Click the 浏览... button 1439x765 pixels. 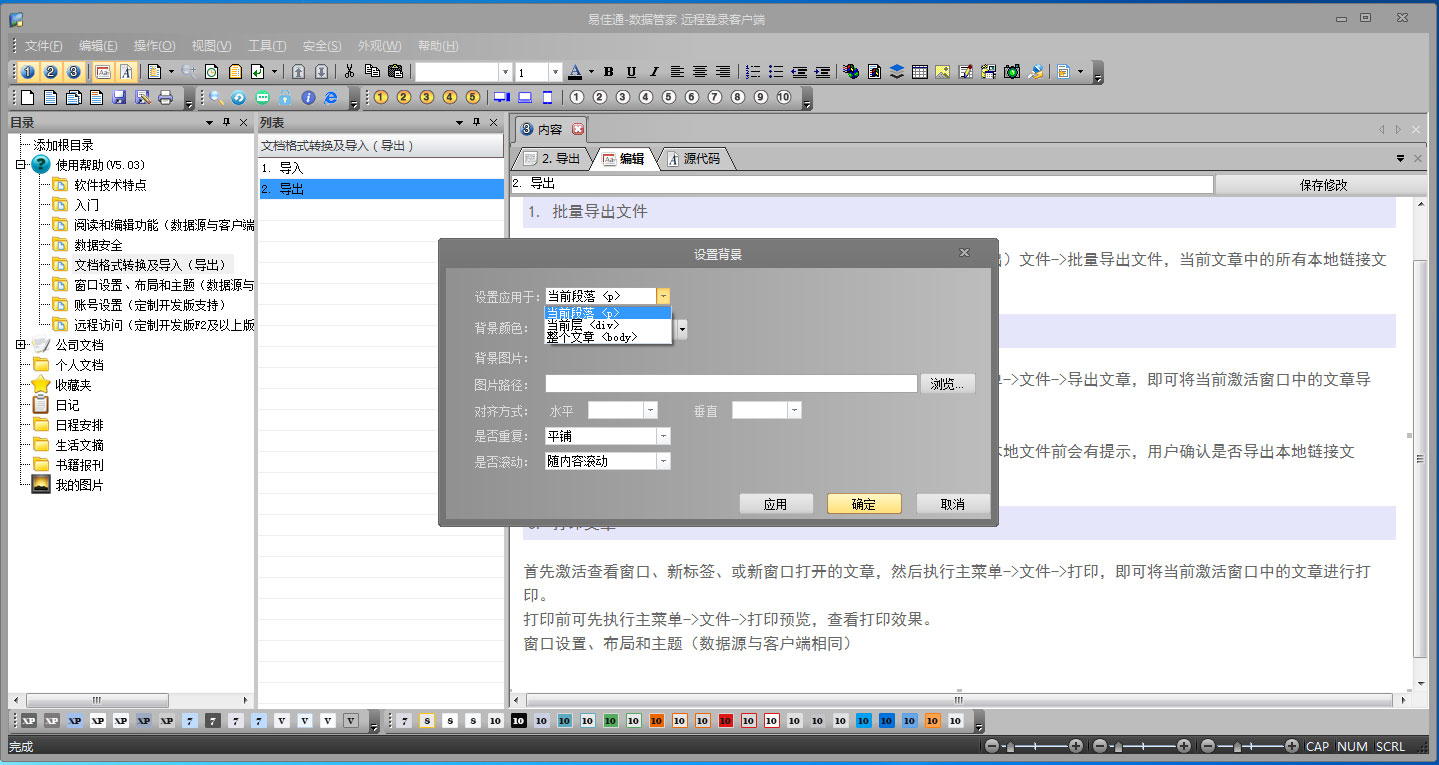pos(948,384)
